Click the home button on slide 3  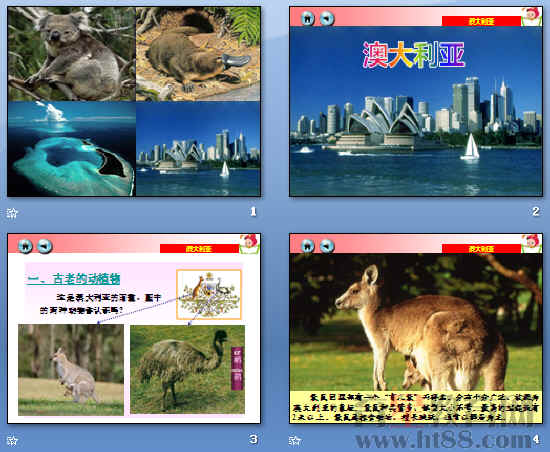pyautogui.click(x=25, y=246)
